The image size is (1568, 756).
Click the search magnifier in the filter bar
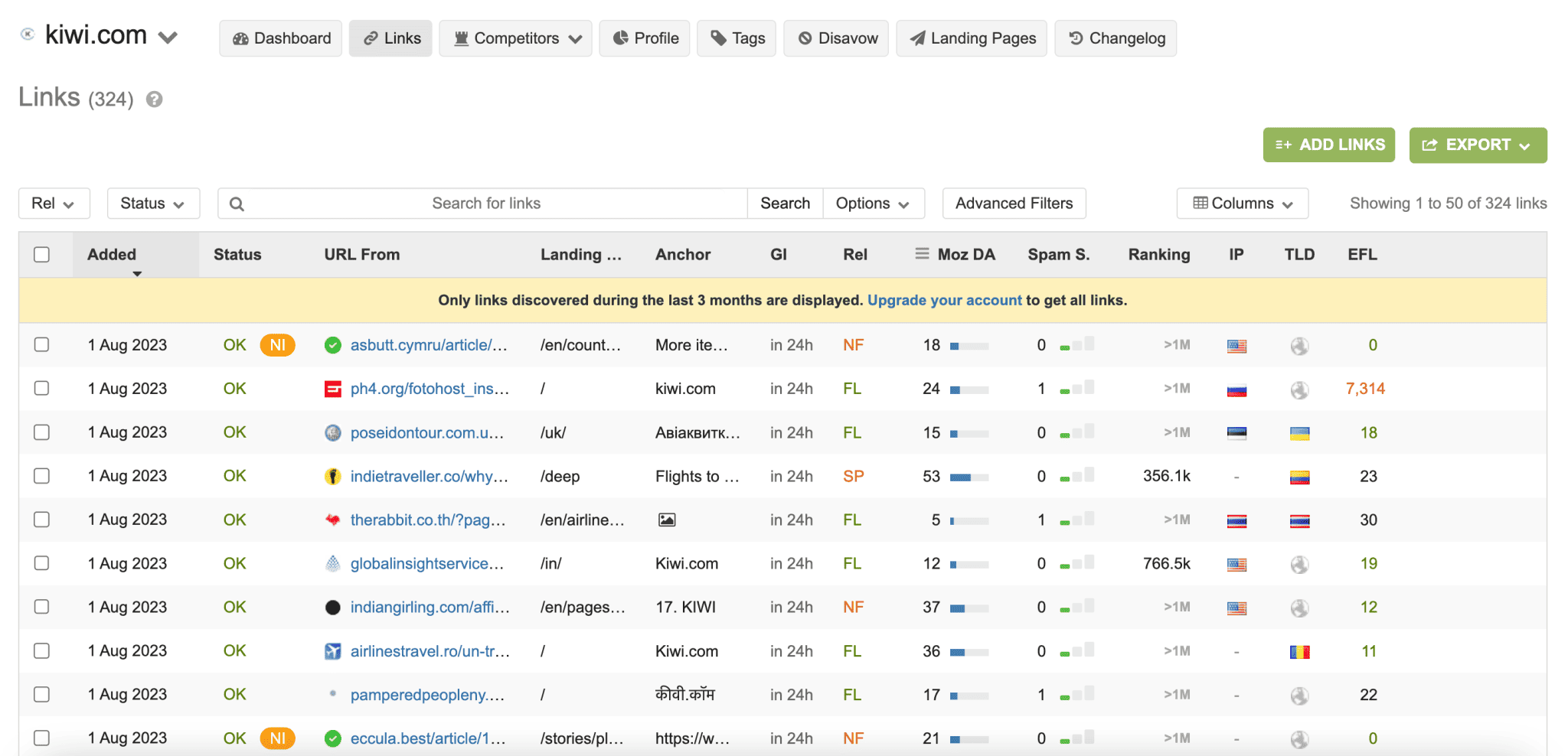tap(237, 203)
